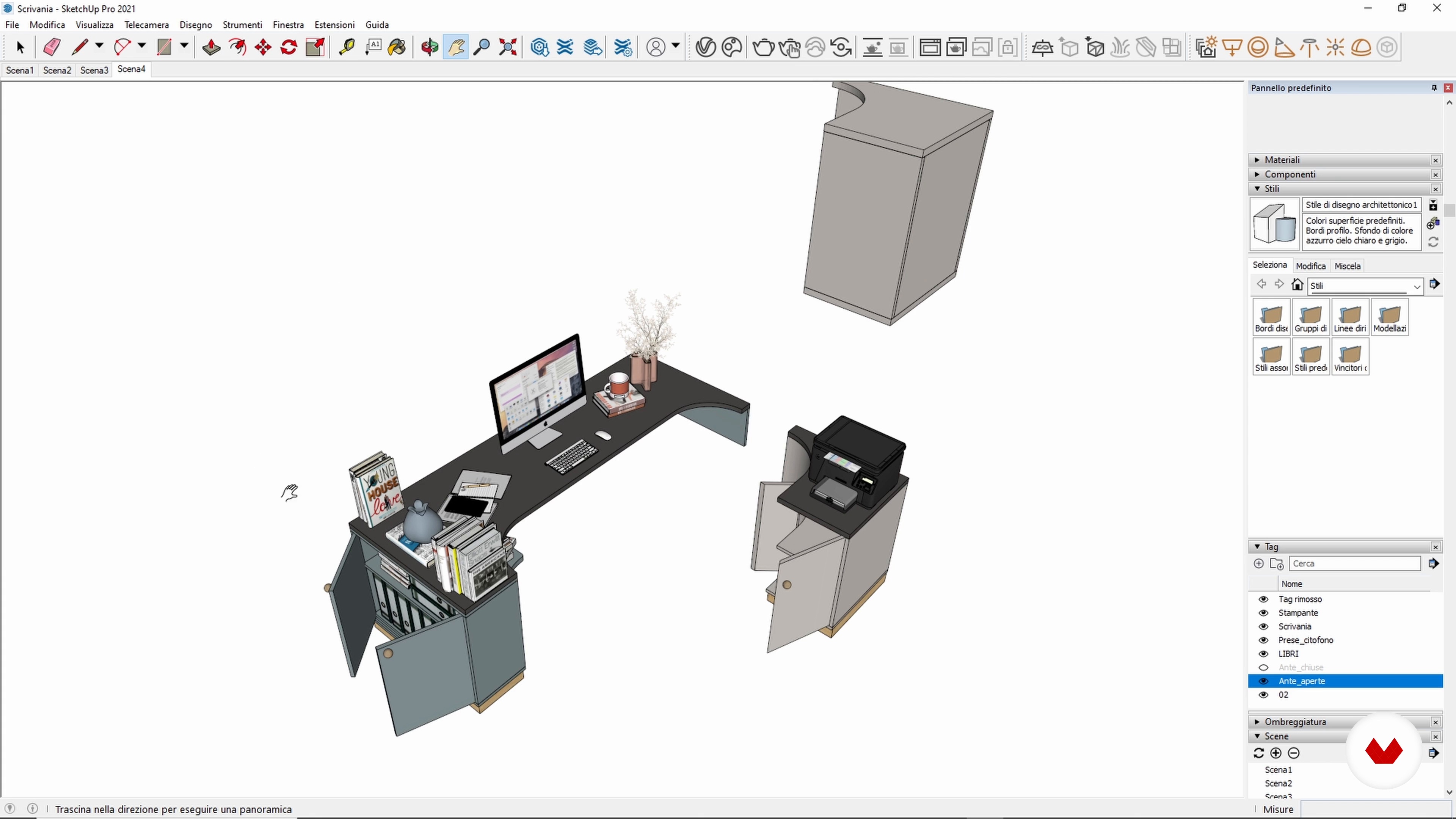Open the Estensioni menu
The image size is (1456, 819).
[334, 25]
